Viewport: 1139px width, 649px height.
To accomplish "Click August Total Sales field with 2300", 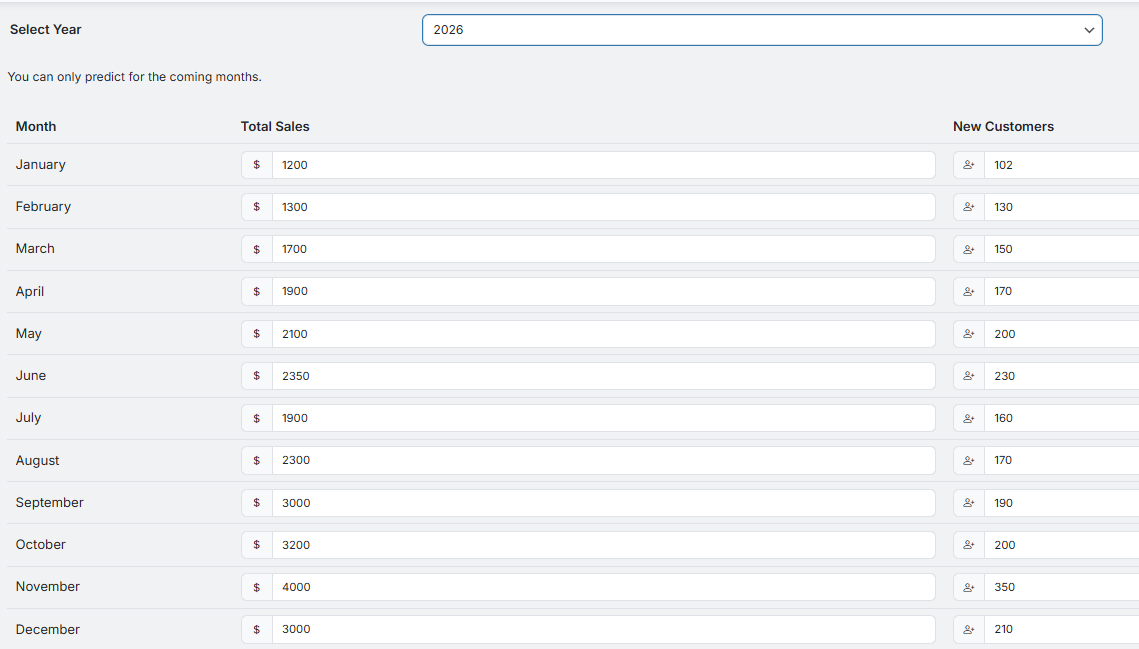I will point(603,461).
